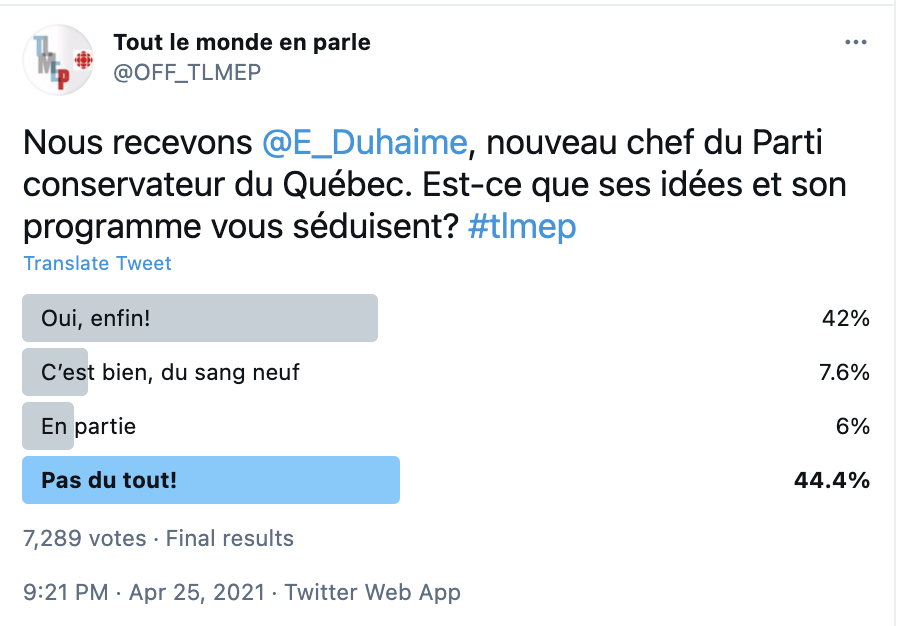Click Translate Tweet
Image resolution: width=900 pixels, height=626 pixels.
pyautogui.click(x=97, y=263)
